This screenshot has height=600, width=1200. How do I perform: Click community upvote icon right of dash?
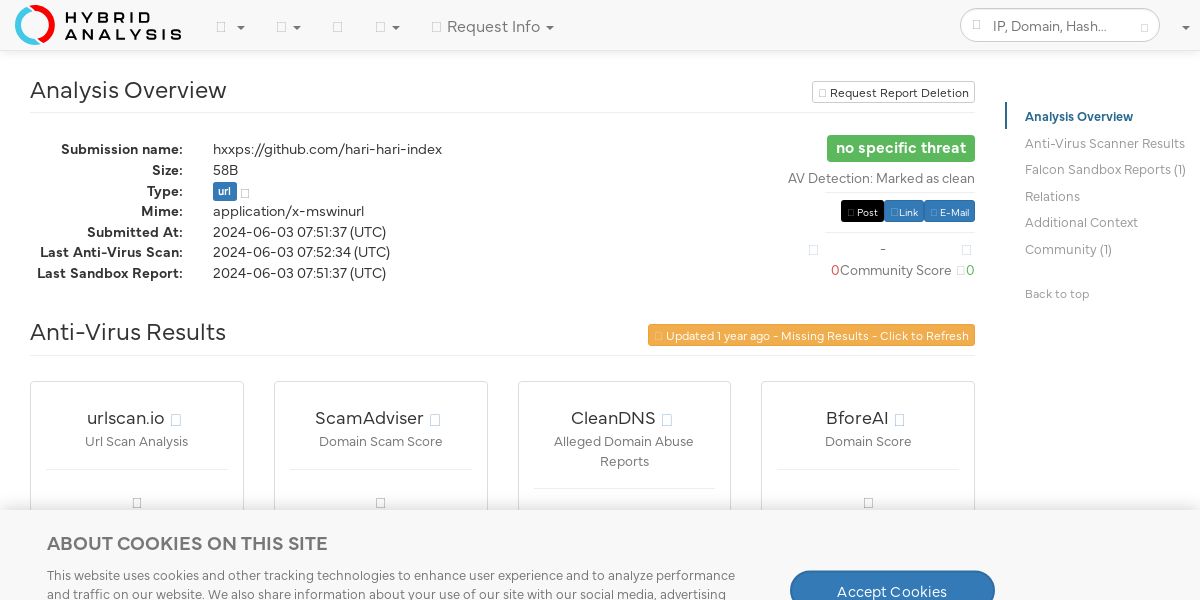tap(966, 249)
